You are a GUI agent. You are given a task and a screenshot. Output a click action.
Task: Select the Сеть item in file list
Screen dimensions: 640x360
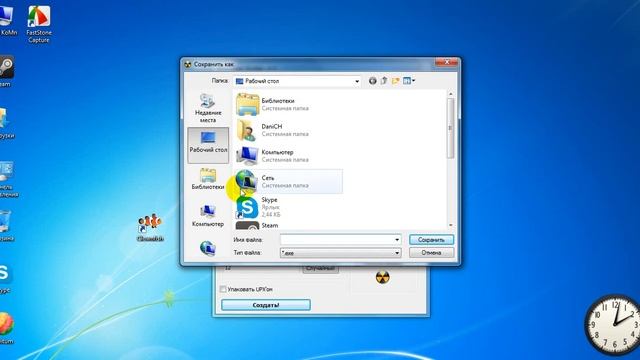coord(289,181)
